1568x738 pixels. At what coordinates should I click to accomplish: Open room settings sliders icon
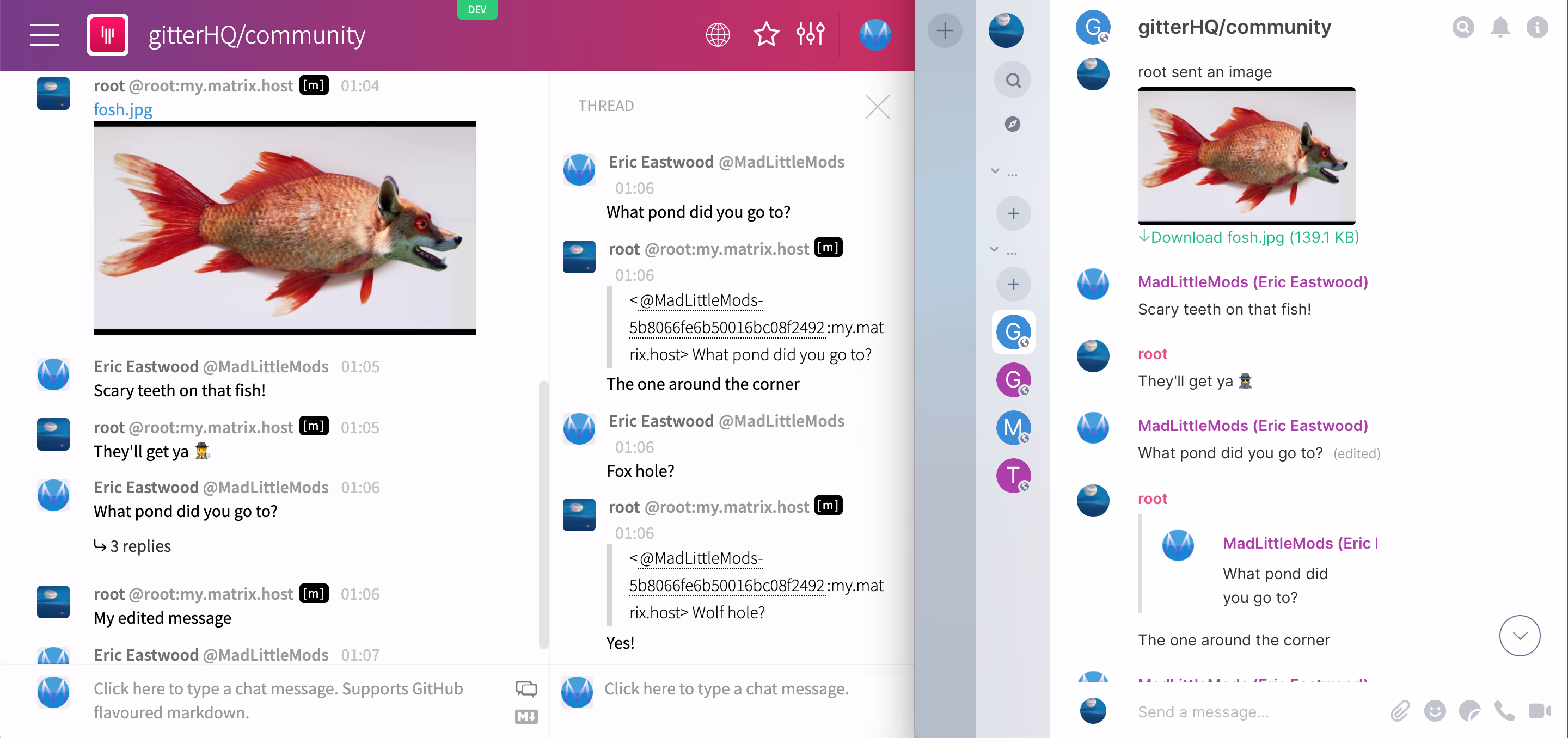[x=810, y=35]
